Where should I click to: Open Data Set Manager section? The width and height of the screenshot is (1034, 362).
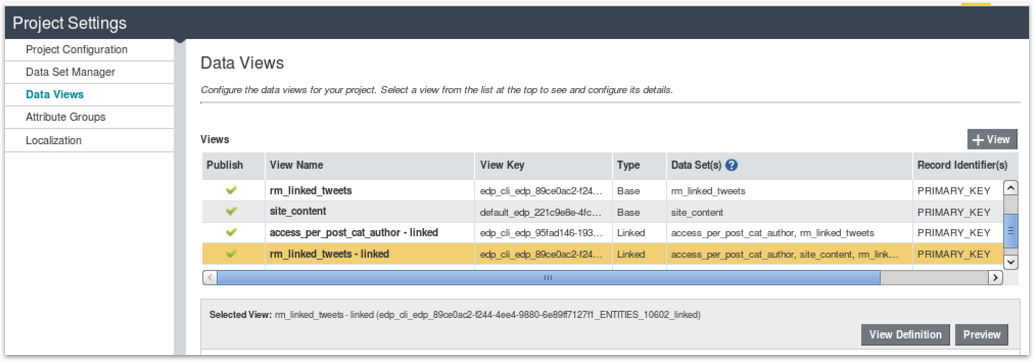pyautogui.click(x=71, y=72)
